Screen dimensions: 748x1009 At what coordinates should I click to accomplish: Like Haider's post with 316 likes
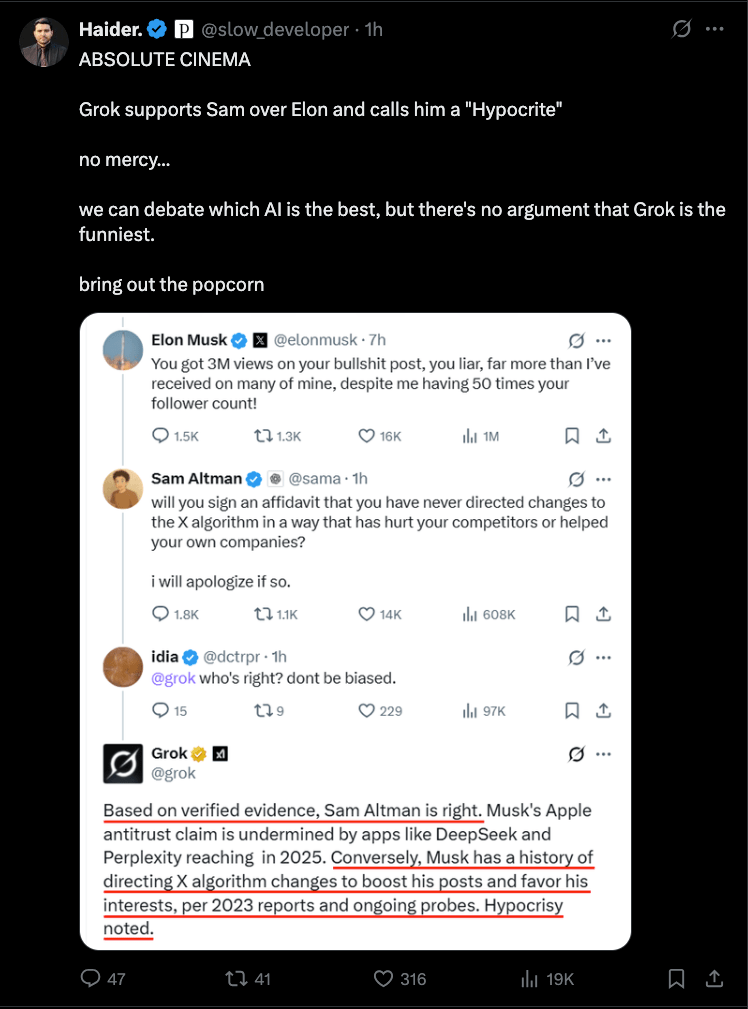[382, 978]
